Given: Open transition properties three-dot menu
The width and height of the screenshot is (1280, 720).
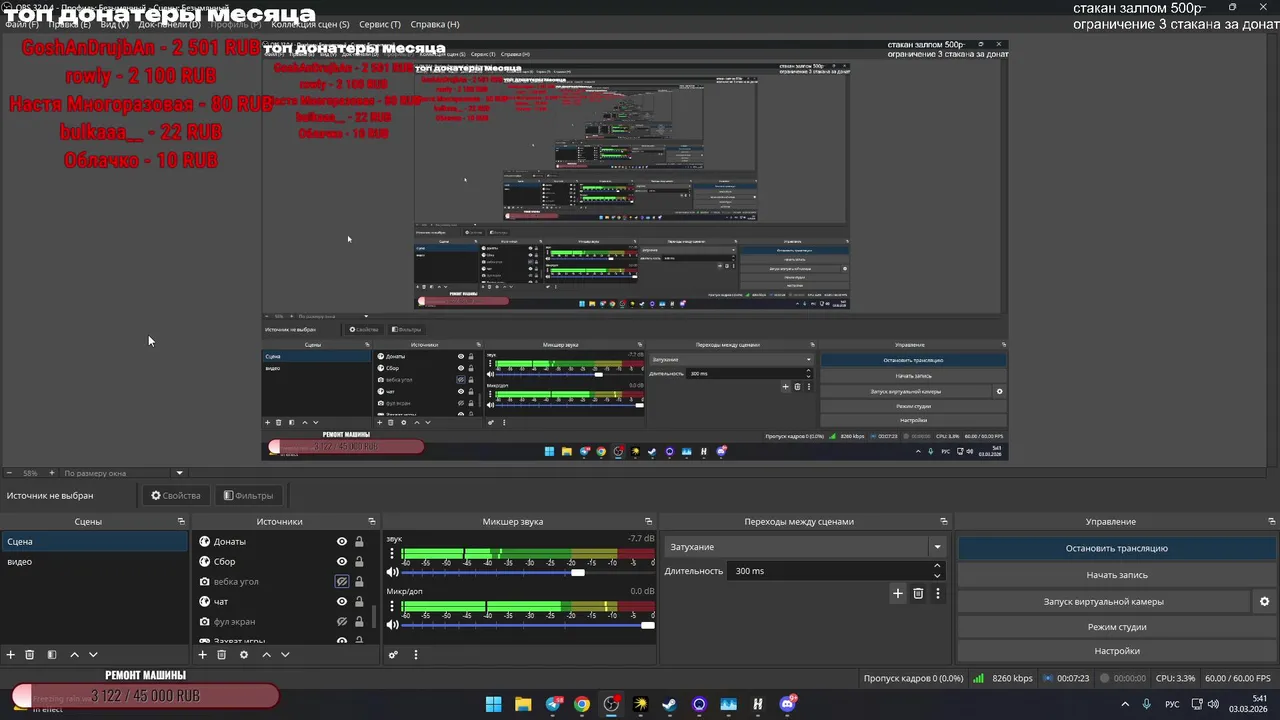Looking at the screenshot, I should [x=938, y=593].
